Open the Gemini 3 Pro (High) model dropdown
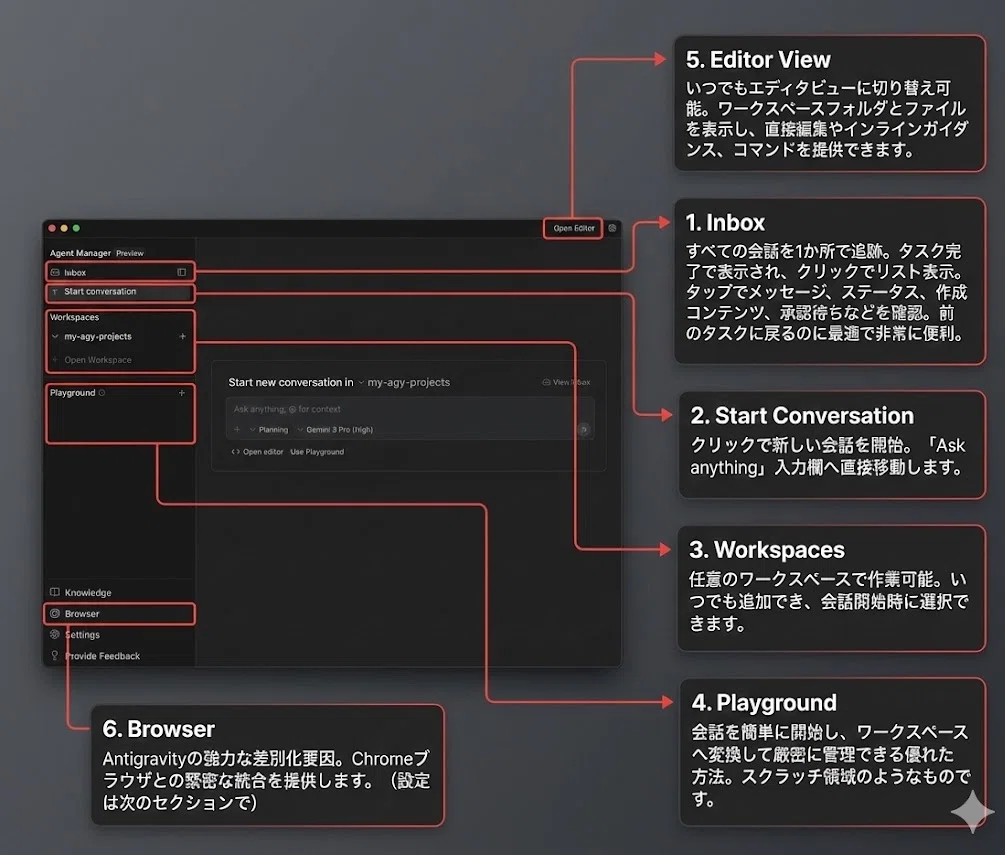The height and width of the screenshot is (855, 1005). [335, 429]
